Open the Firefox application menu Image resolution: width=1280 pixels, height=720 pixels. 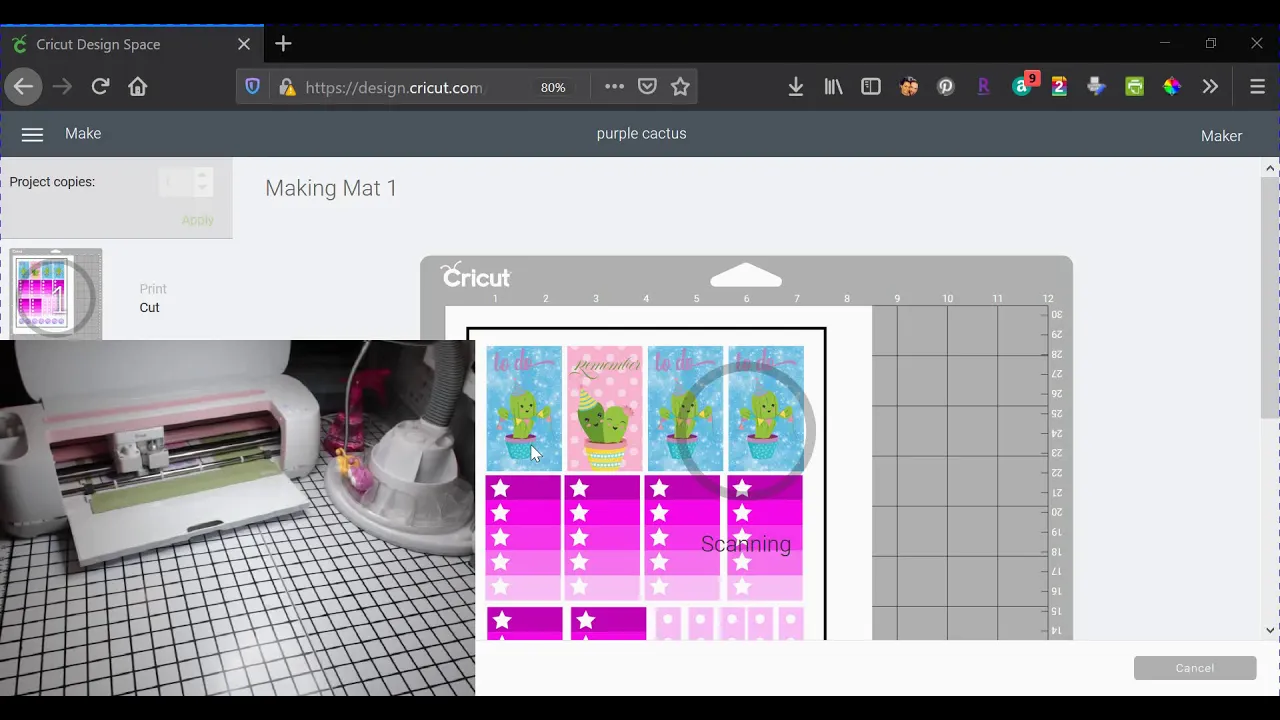(x=1258, y=87)
